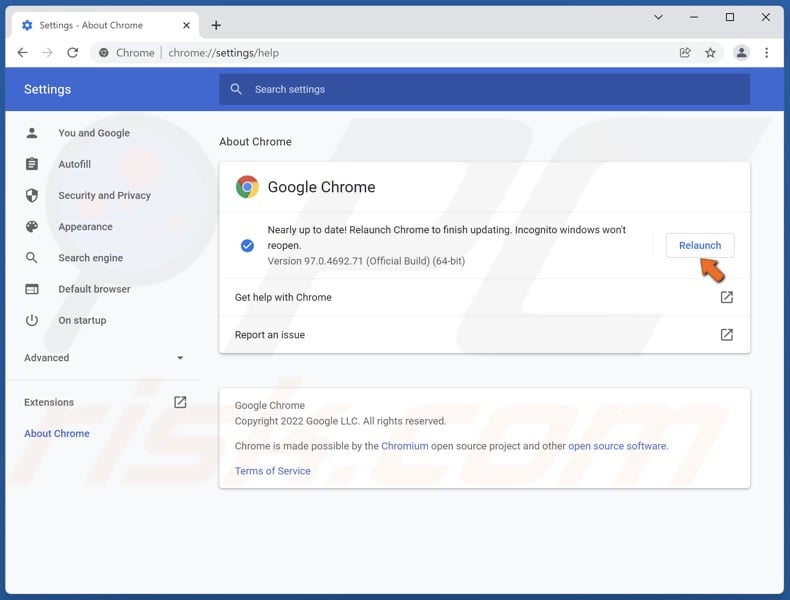The width and height of the screenshot is (790, 600).
Task: Click the Relaunch button
Action: (x=700, y=245)
